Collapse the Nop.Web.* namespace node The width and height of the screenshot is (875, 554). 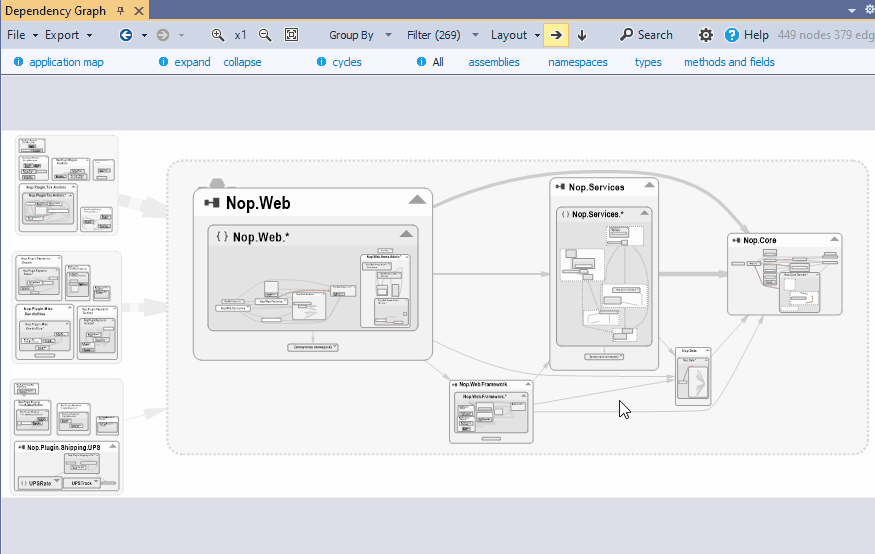coord(406,234)
